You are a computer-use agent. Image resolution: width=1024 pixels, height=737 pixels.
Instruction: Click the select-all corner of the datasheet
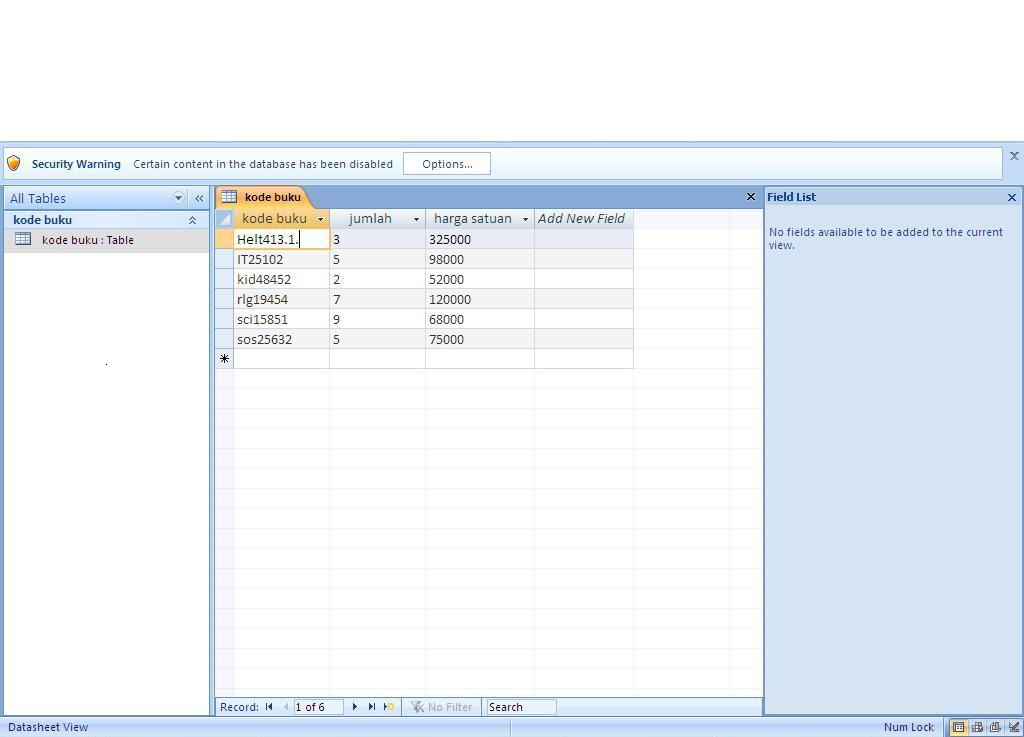[224, 219]
